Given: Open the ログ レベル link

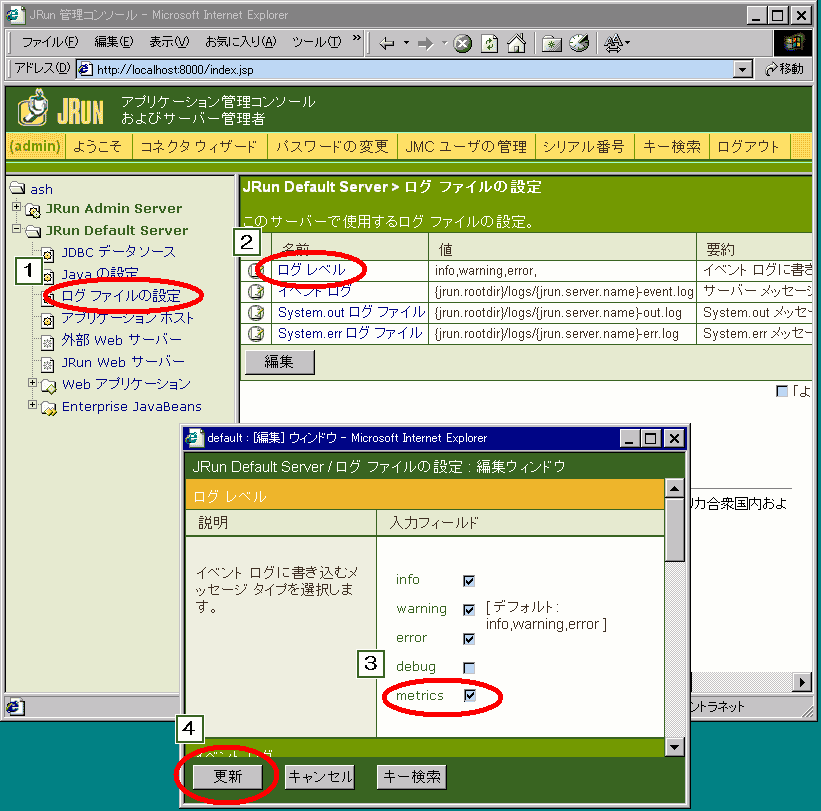Looking at the screenshot, I should click(x=311, y=270).
